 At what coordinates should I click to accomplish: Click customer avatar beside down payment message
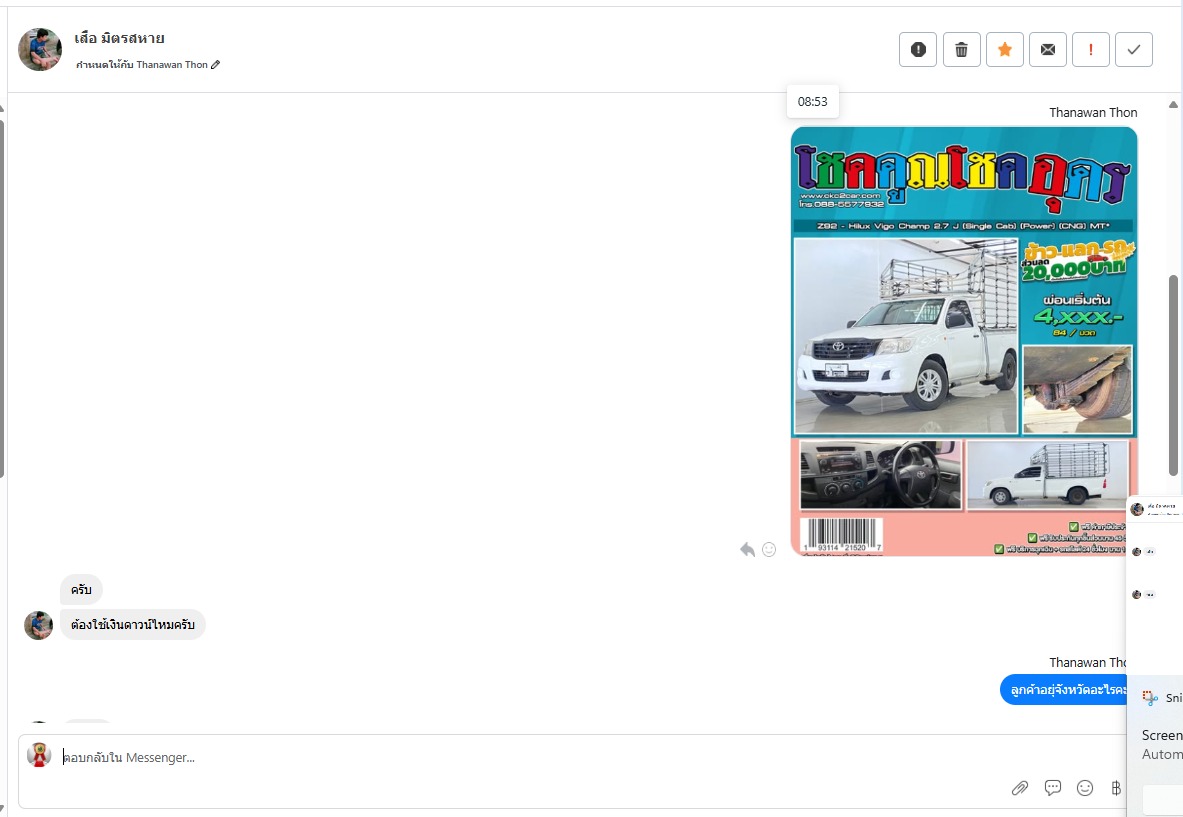tap(38, 625)
